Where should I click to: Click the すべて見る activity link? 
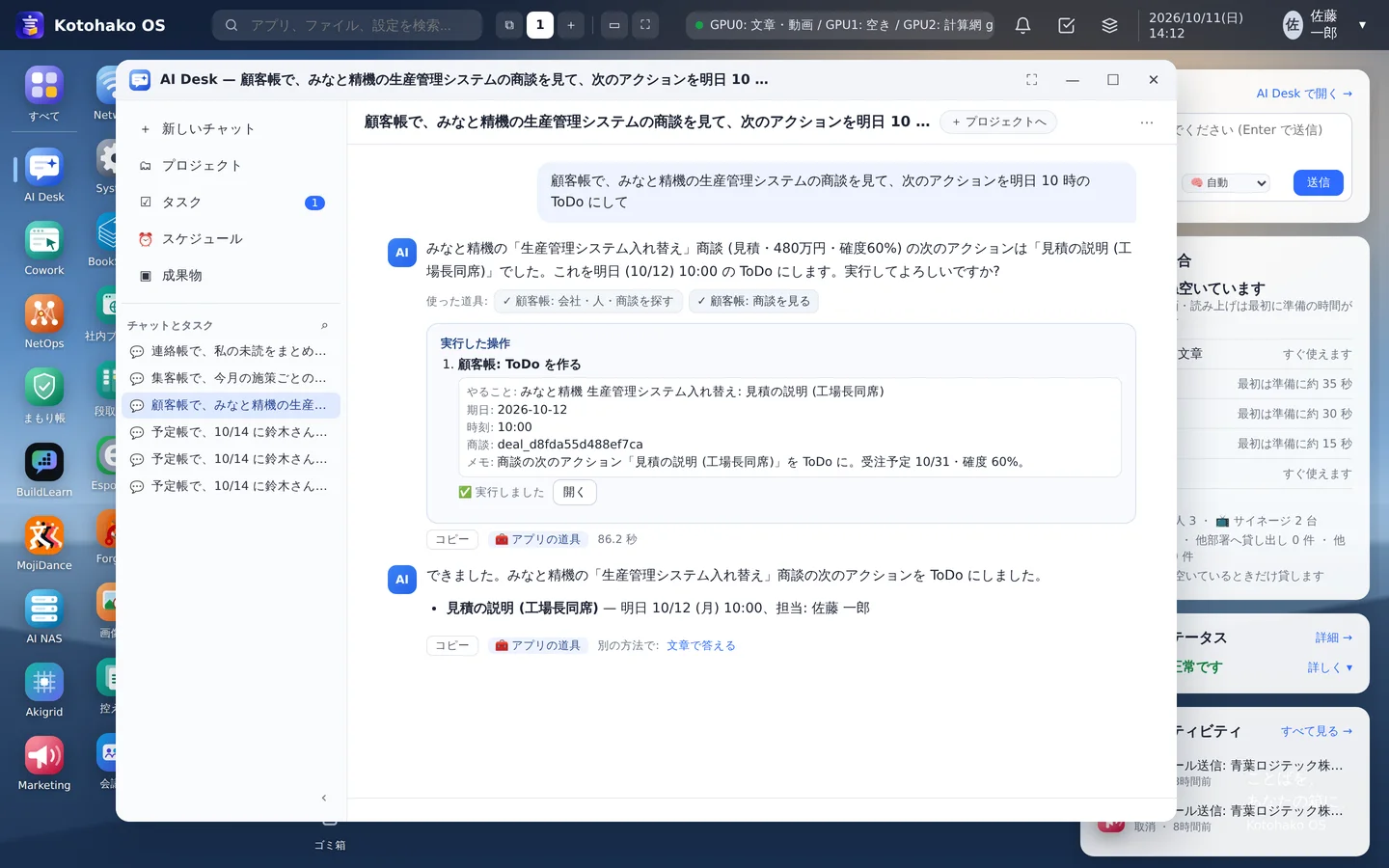point(1317,731)
